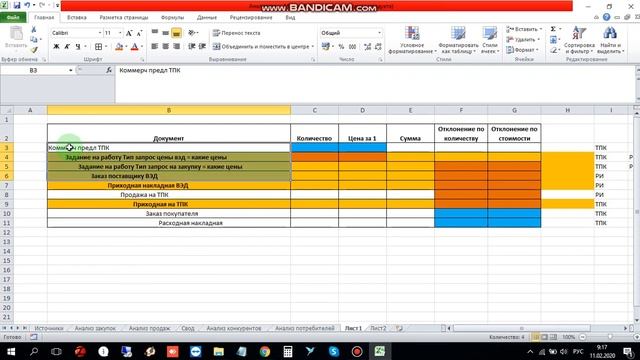Open the Calibri font name dropdown

tap(100, 33)
